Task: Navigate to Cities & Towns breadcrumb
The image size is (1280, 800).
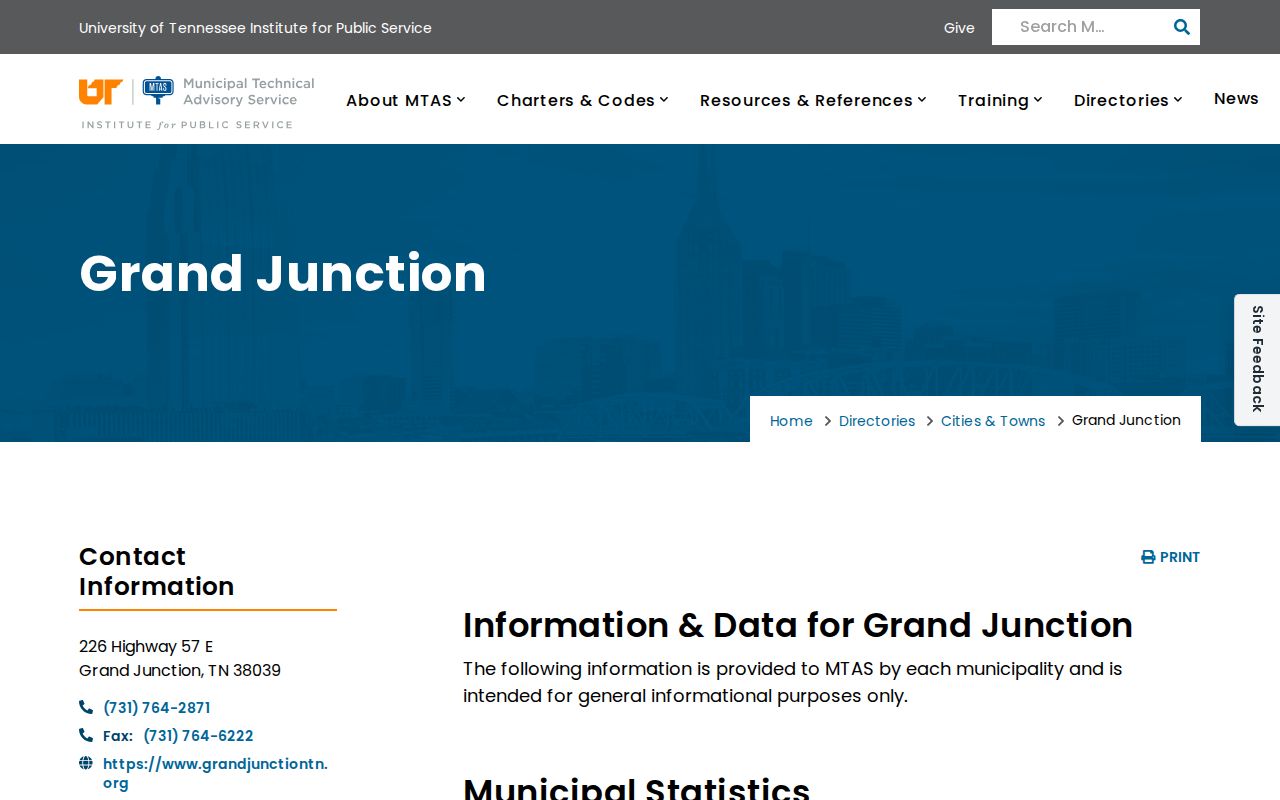Action: click(993, 421)
